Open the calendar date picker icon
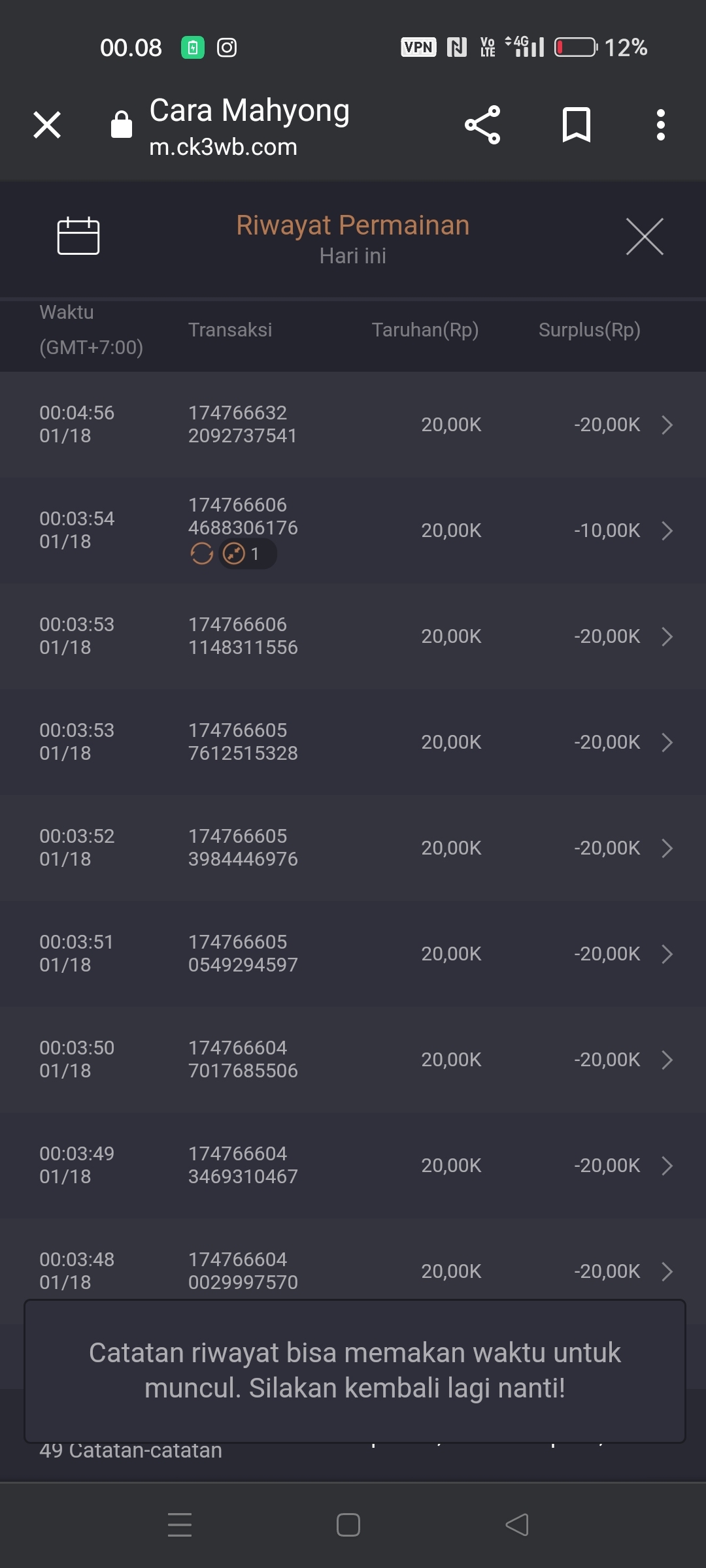The image size is (706, 1568). coord(78,235)
